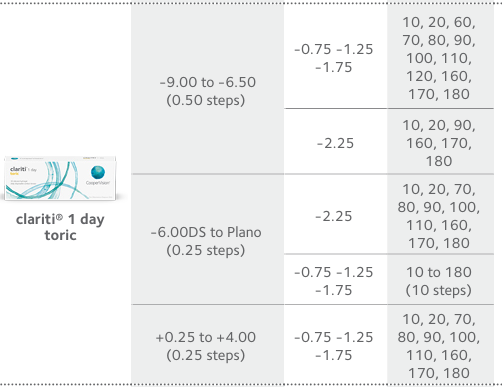Select cylinder cell beside 10 to 180 axis
This screenshot has width=502, height=387.
tap(334, 281)
